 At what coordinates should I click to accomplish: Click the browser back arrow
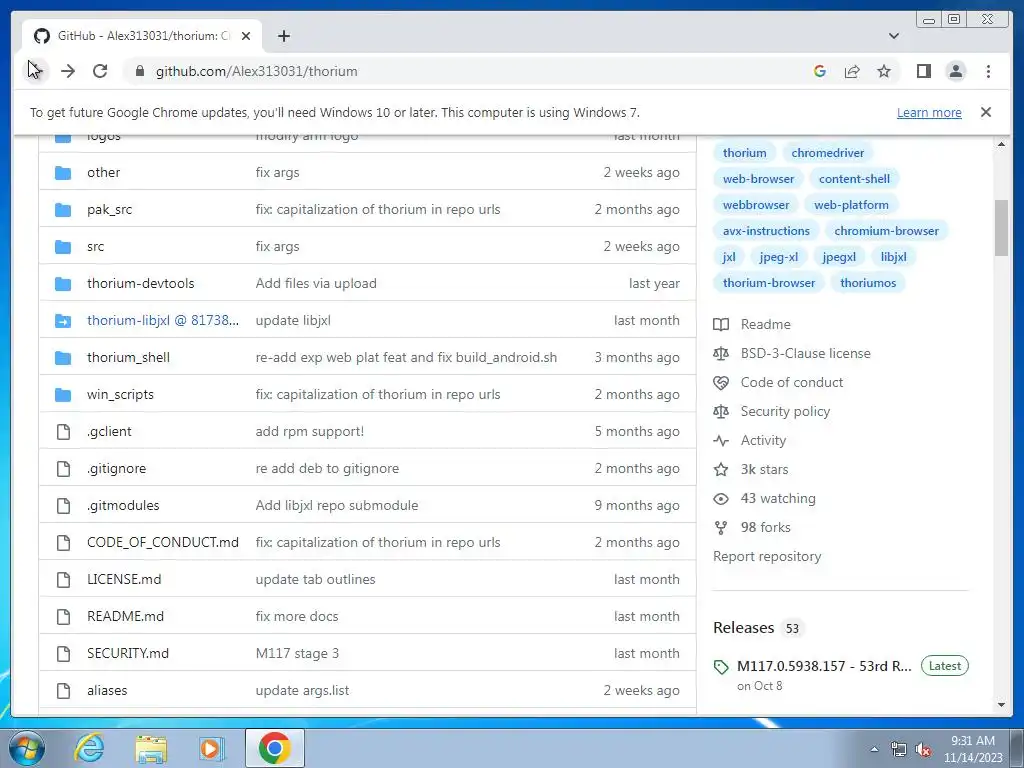[35, 71]
